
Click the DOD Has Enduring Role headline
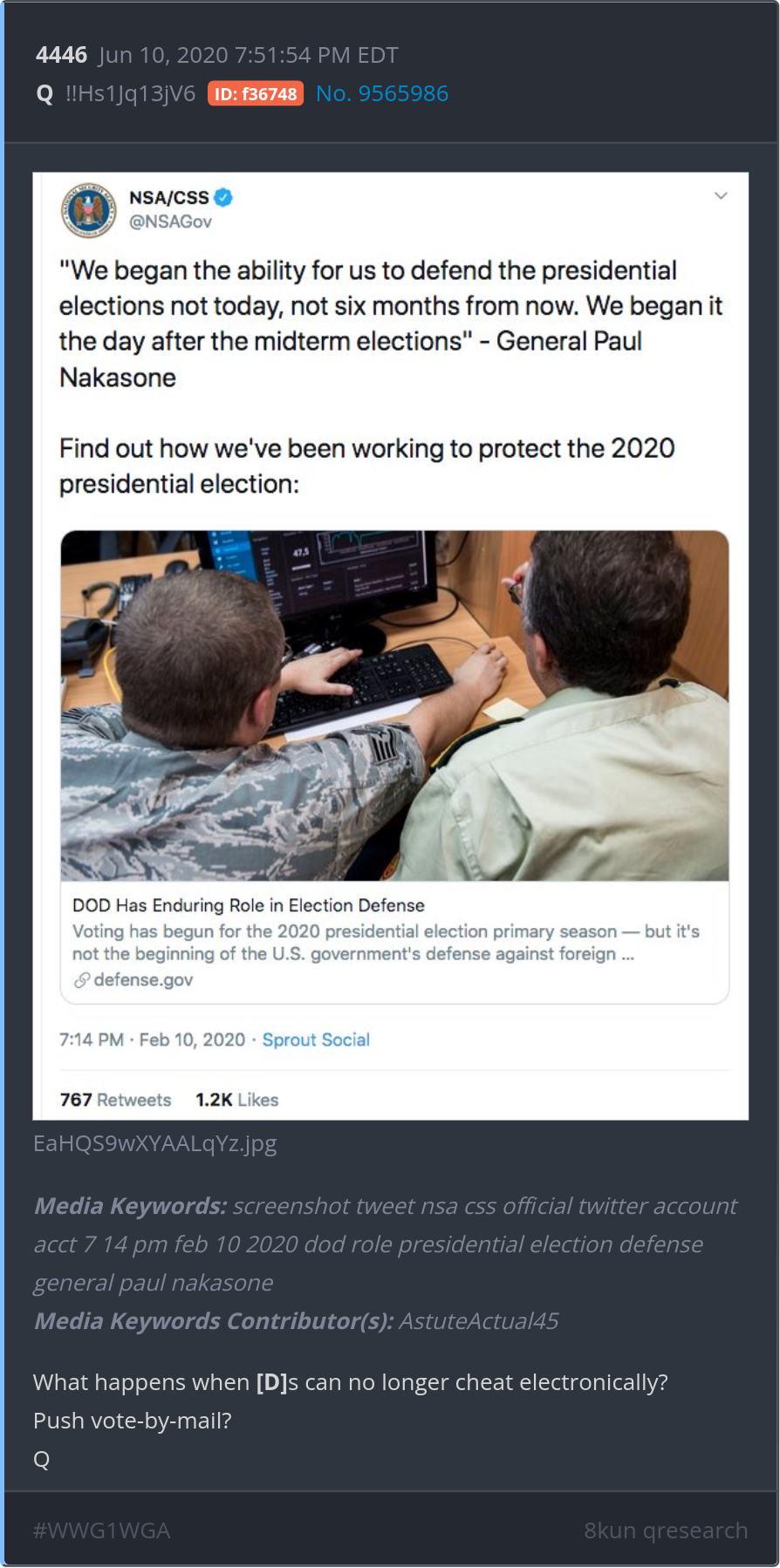point(249,905)
